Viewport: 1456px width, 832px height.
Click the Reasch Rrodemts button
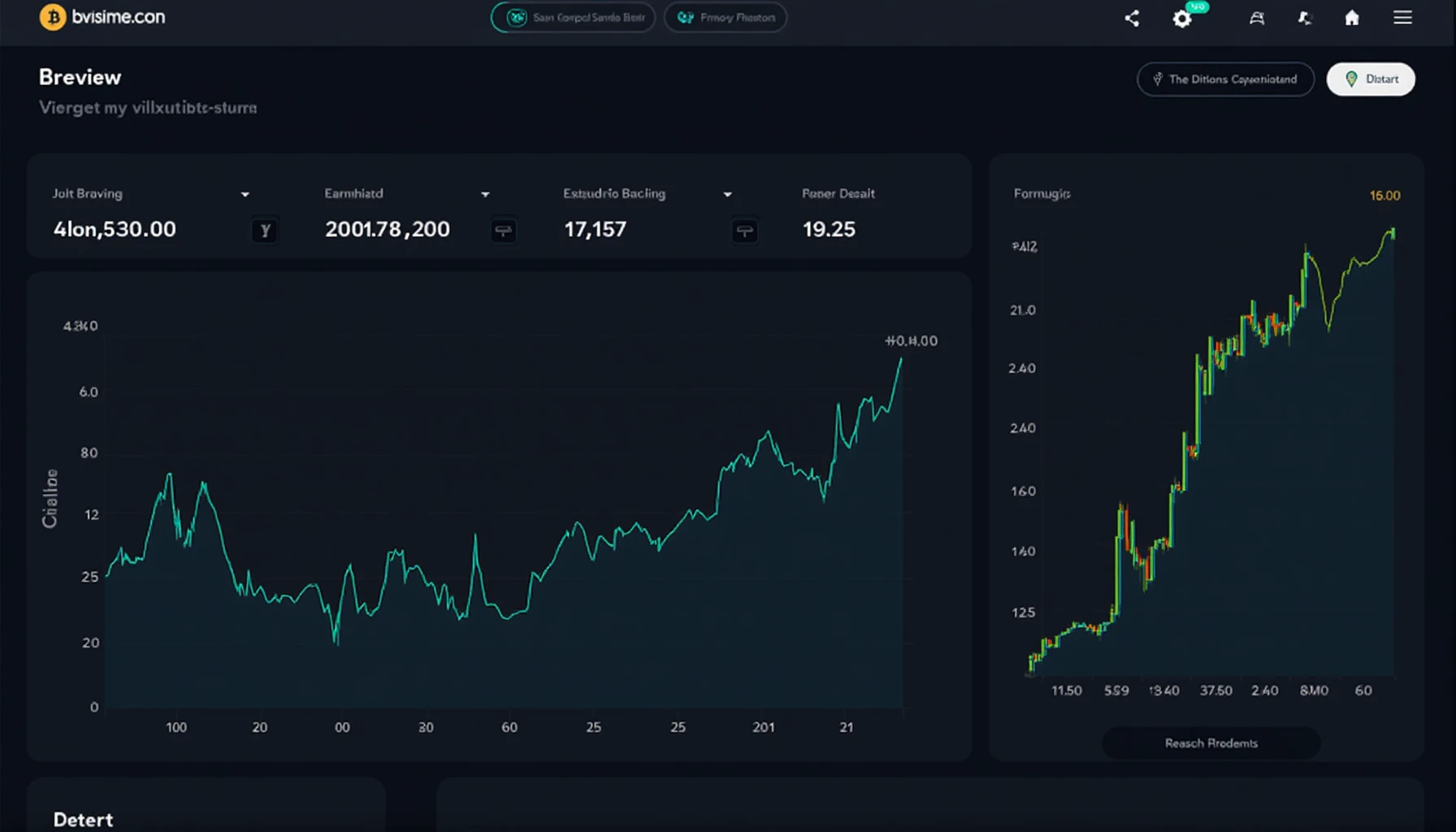coord(1211,743)
